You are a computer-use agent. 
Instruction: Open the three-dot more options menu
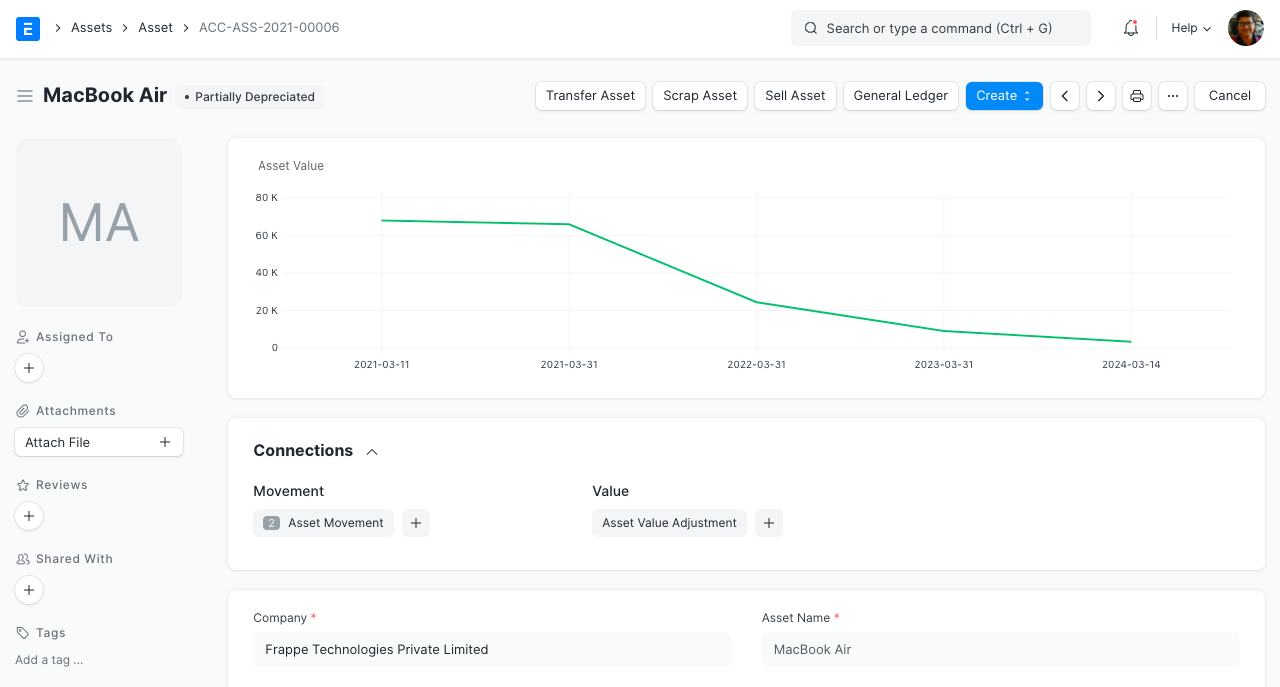coord(1173,96)
